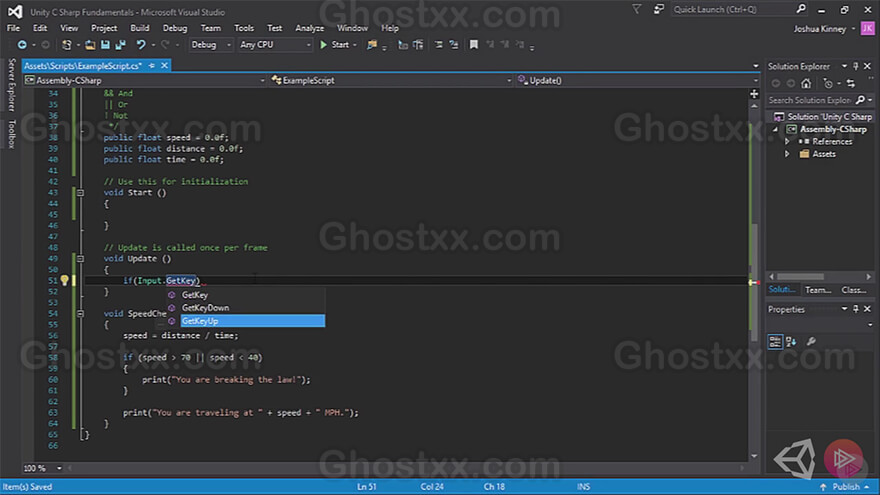Switch to the Class View tab
Screen dimensions: 880x495
[854, 290]
